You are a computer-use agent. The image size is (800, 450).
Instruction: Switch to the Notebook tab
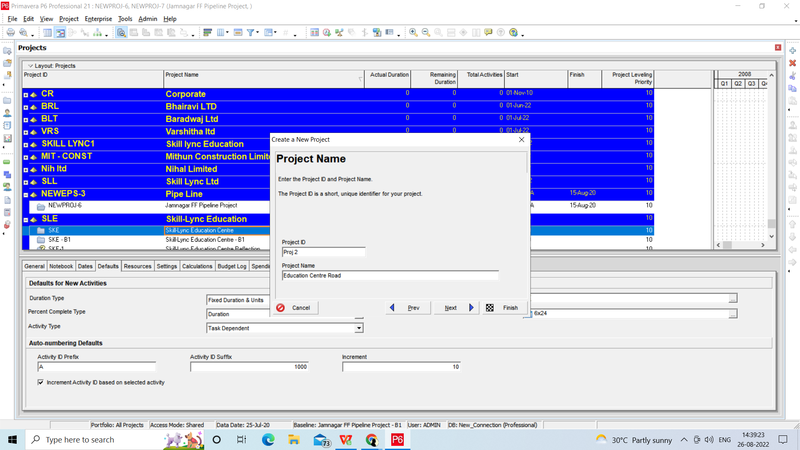pyautogui.click(x=61, y=266)
